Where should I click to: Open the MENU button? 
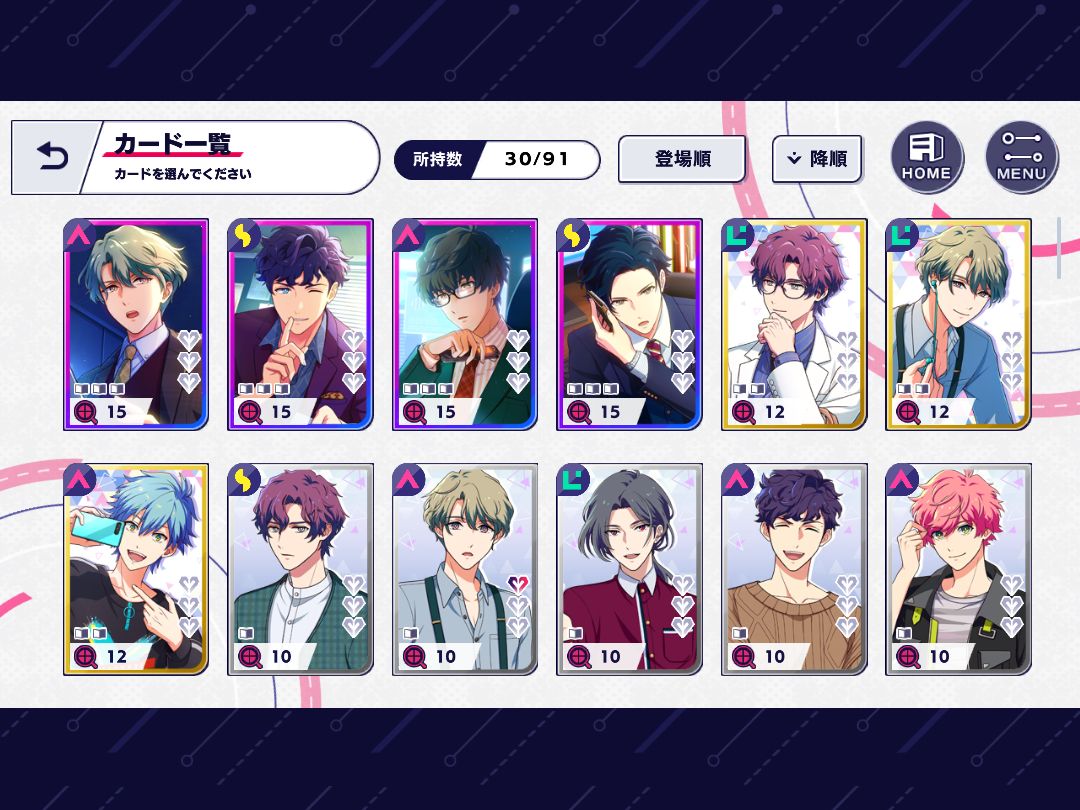pyautogui.click(x=1021, y=157)
